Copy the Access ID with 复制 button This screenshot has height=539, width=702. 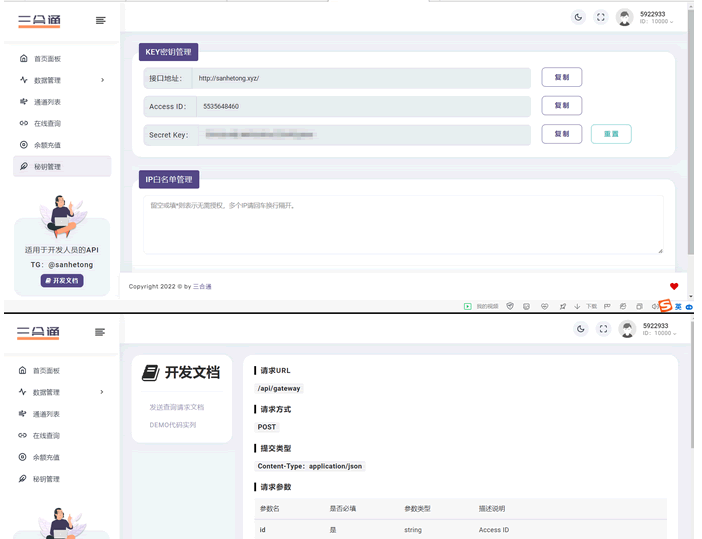561,106
